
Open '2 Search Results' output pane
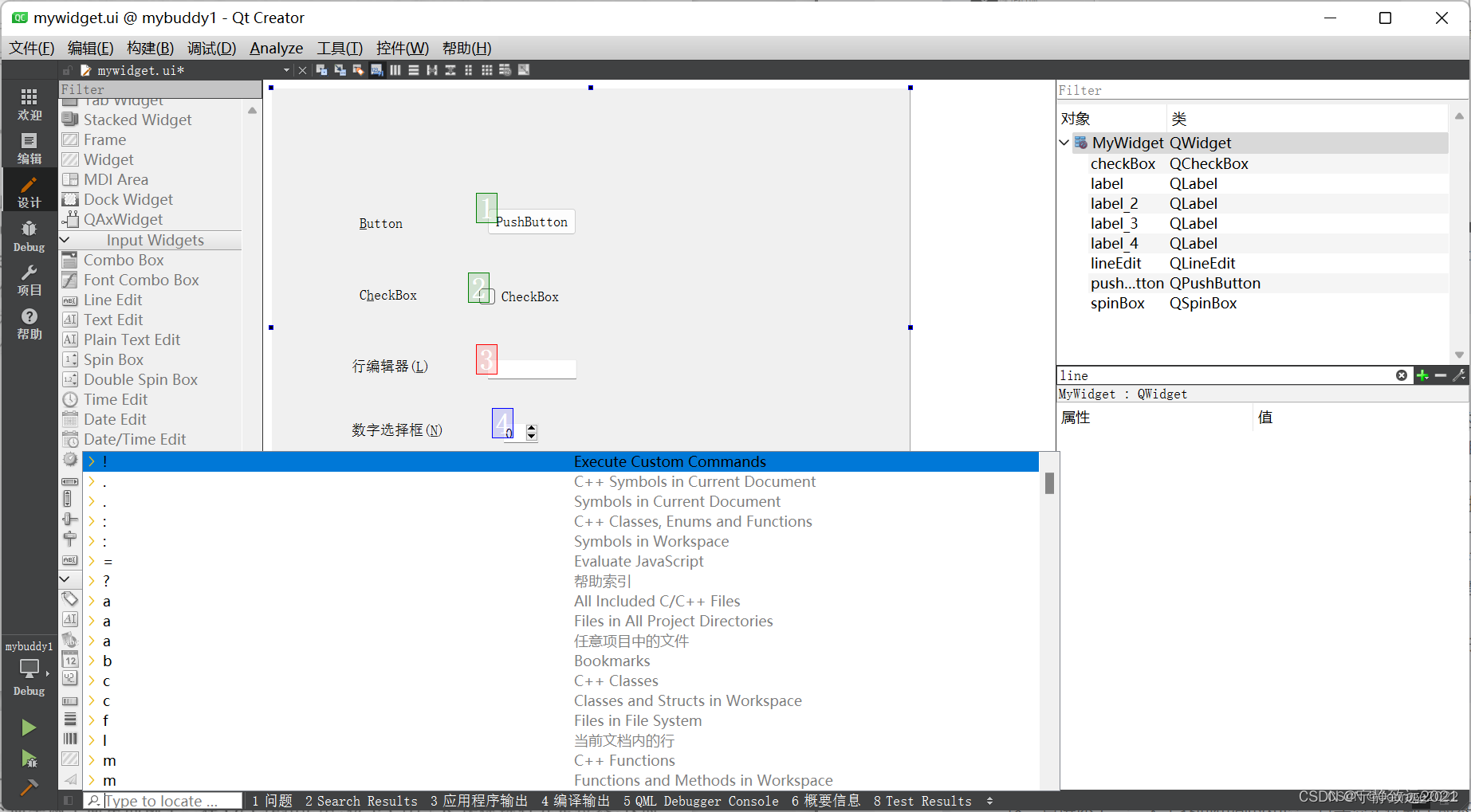361,801
